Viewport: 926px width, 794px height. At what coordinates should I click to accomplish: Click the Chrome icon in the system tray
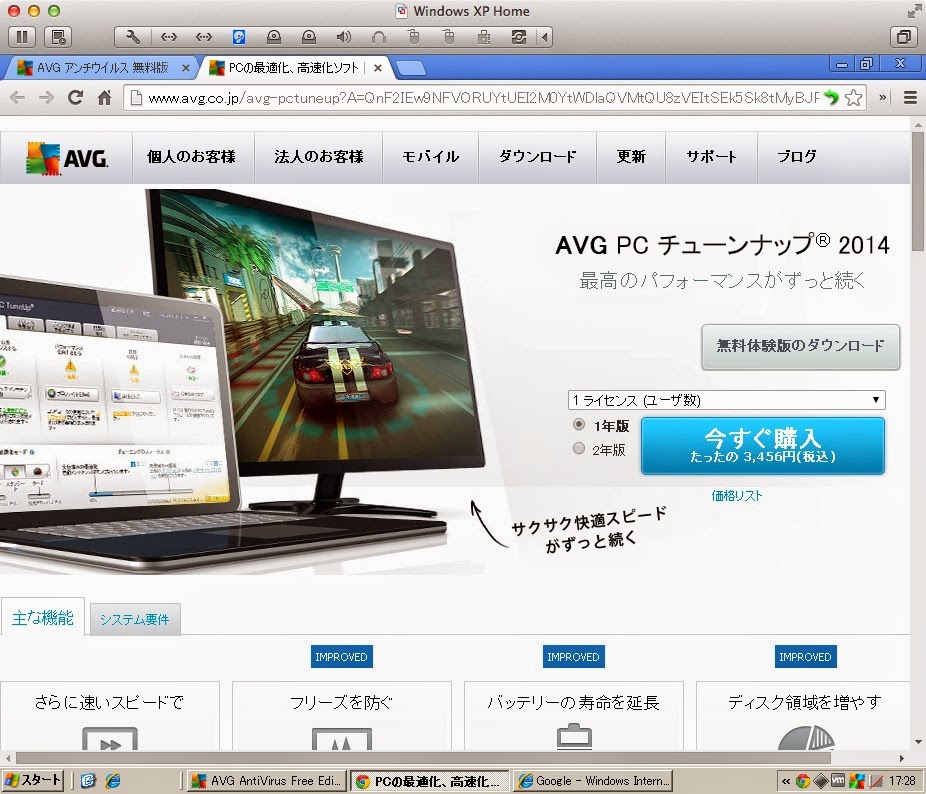[803, 781]
